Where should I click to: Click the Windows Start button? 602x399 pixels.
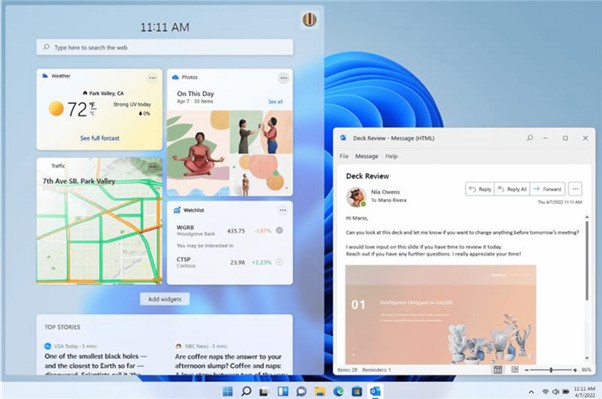[228, 391]
